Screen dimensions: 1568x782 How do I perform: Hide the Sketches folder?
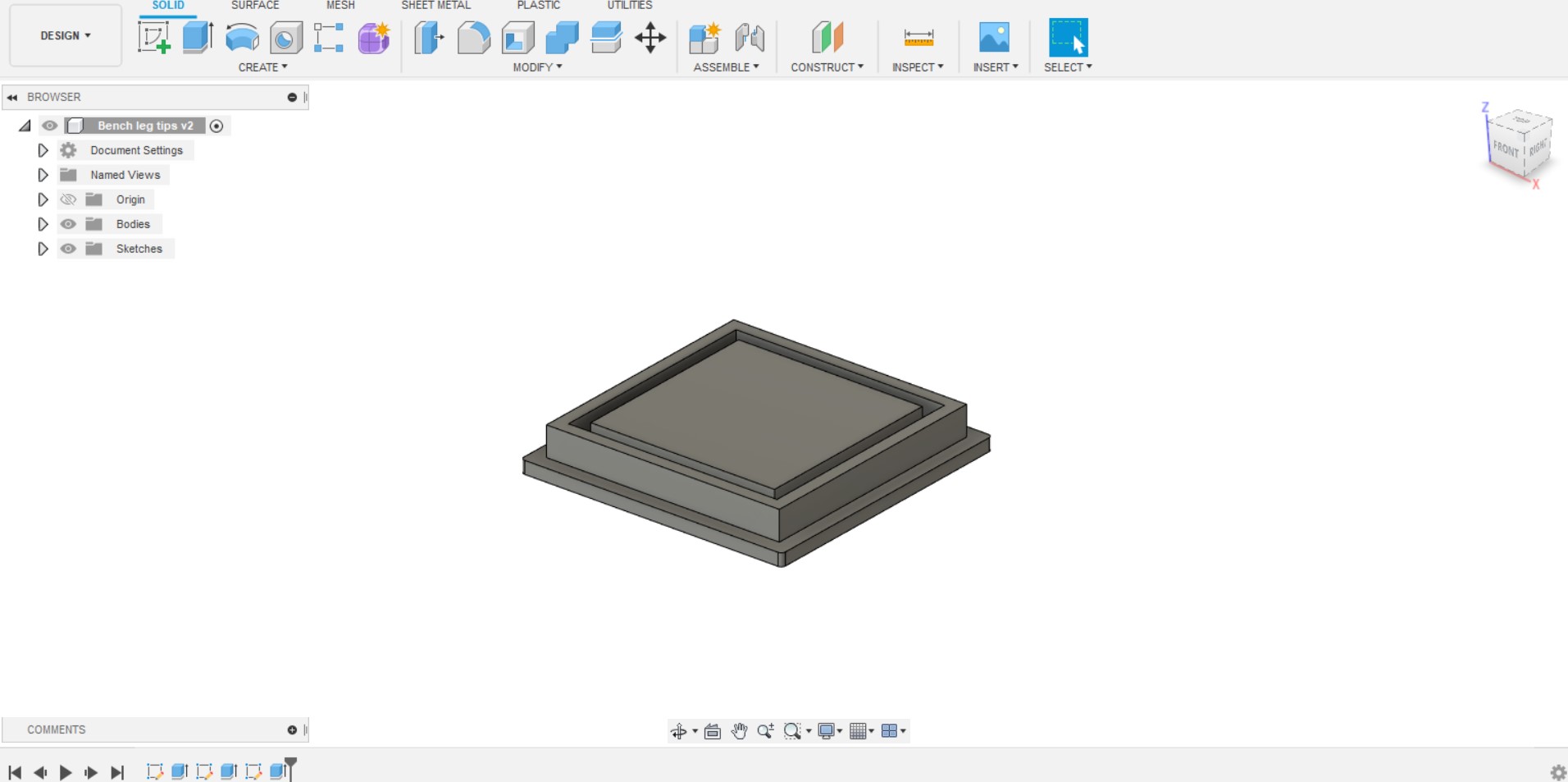[68, 249]
